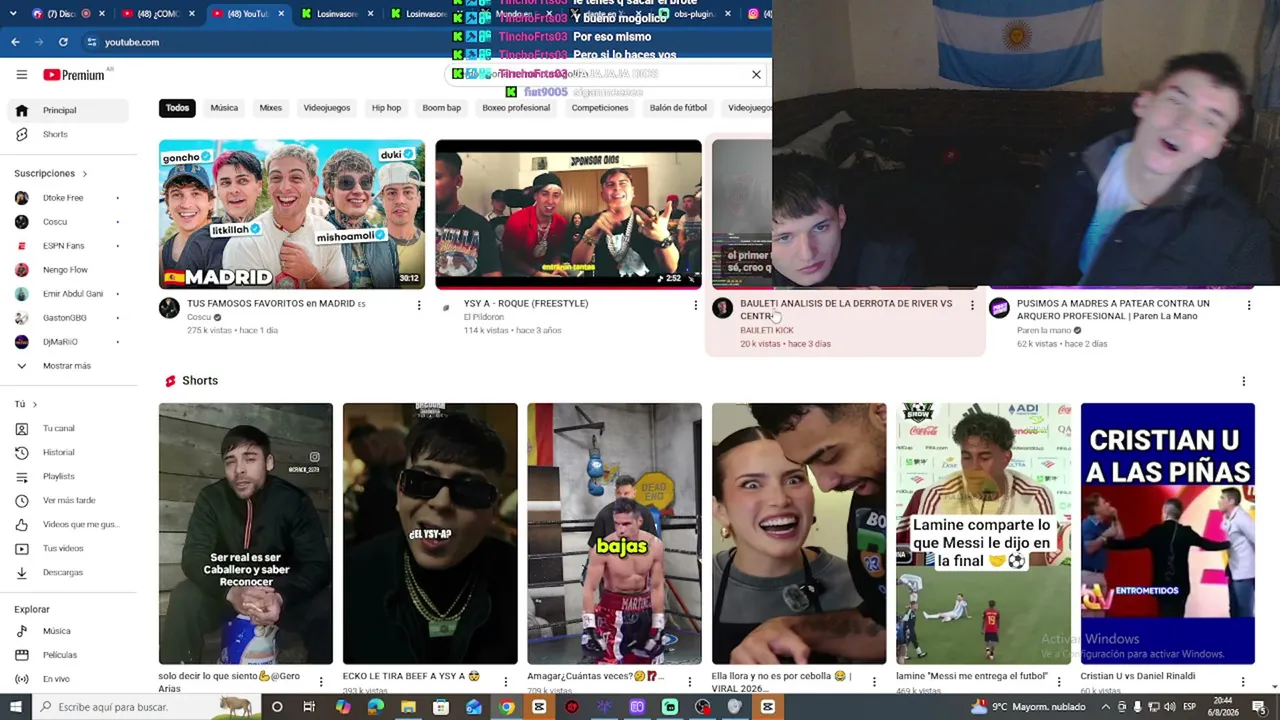Open options menu for TUS FAMOSOS FAVORITOS video

coord(419,305)
